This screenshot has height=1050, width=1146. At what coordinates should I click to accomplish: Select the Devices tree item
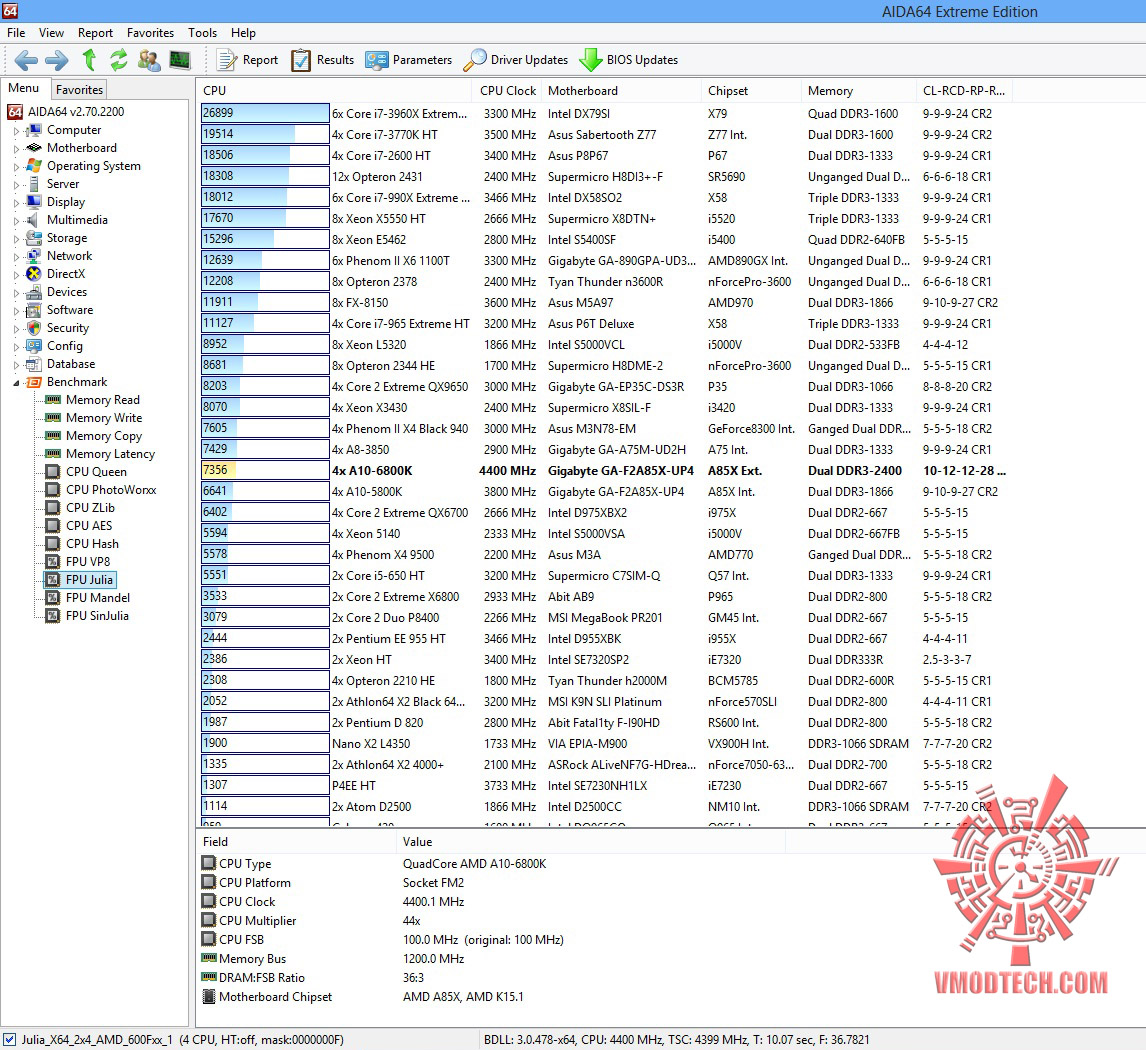pos(67,292)
